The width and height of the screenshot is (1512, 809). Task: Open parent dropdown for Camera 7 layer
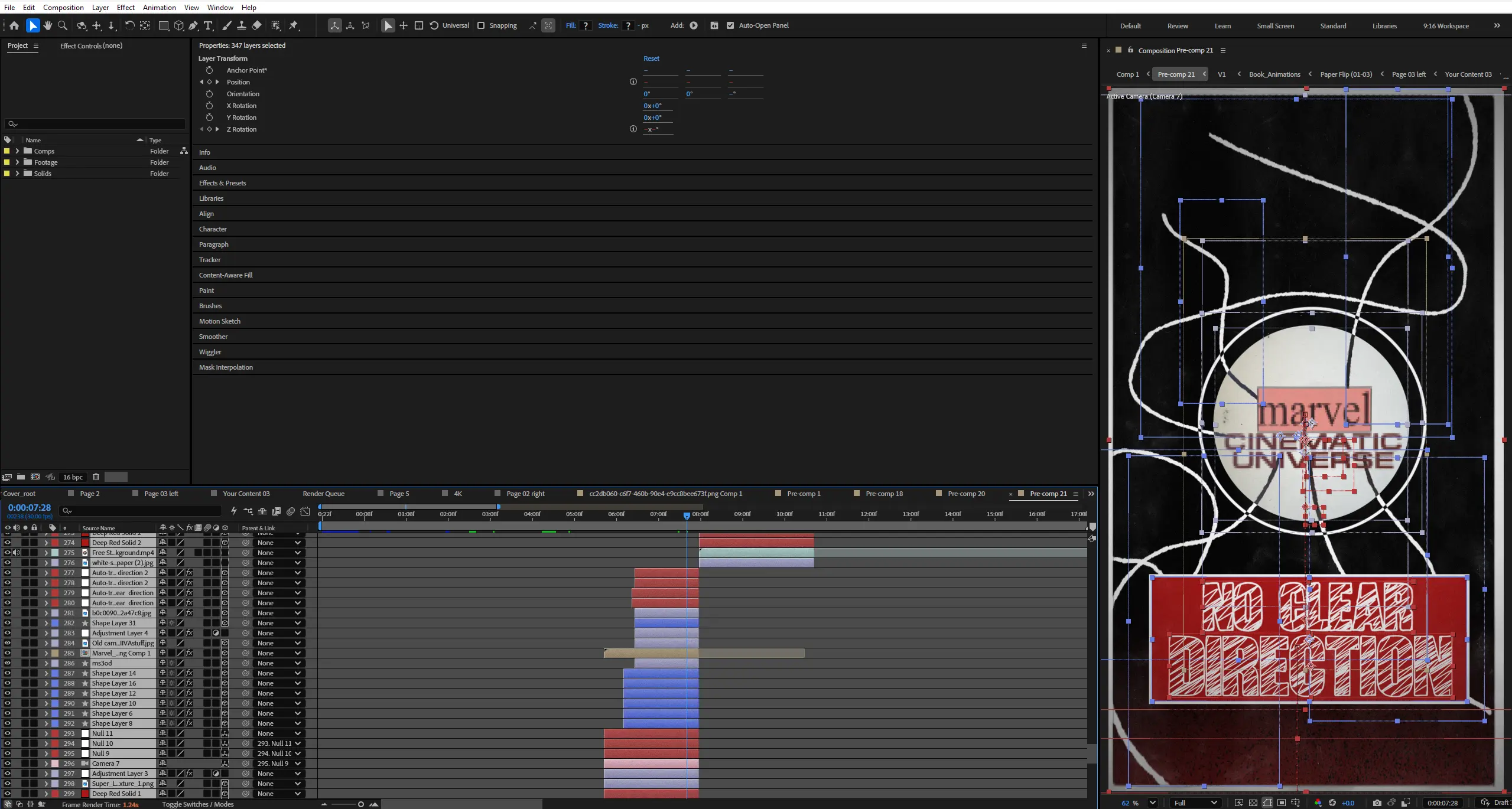(279, 764)
